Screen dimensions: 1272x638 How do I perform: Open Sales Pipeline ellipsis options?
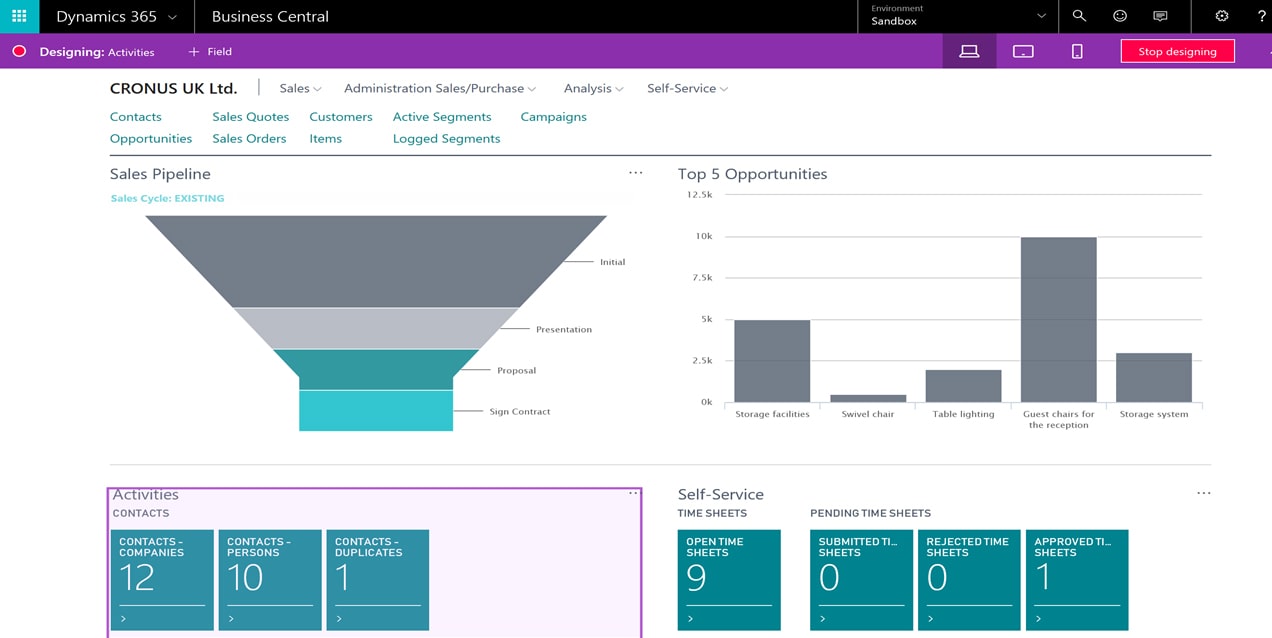635,173
